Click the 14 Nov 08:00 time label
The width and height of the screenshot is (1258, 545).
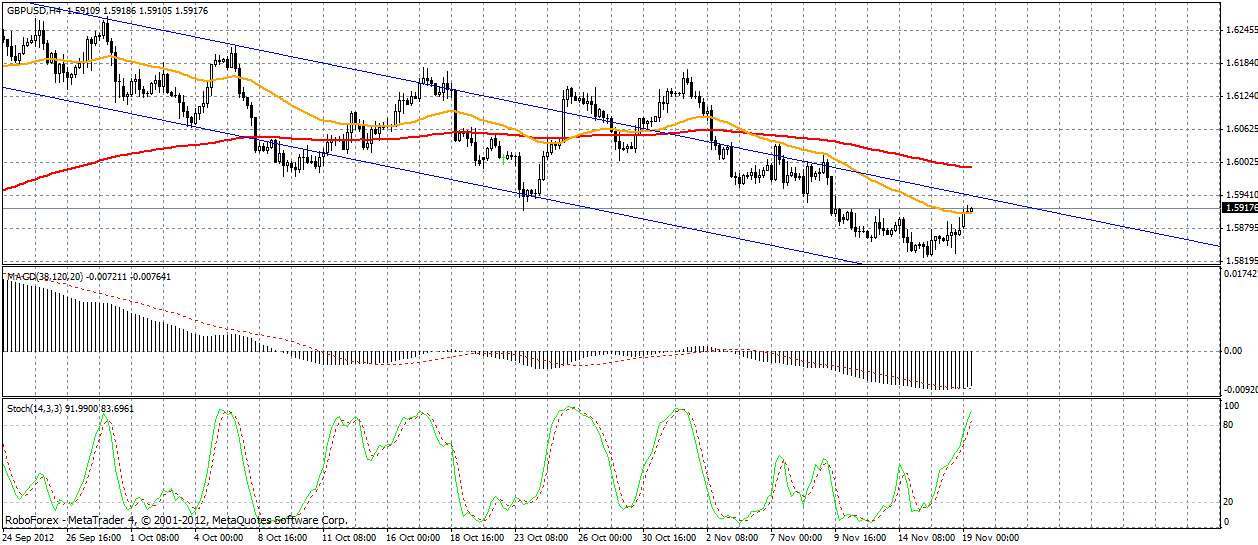pos(926,538)
